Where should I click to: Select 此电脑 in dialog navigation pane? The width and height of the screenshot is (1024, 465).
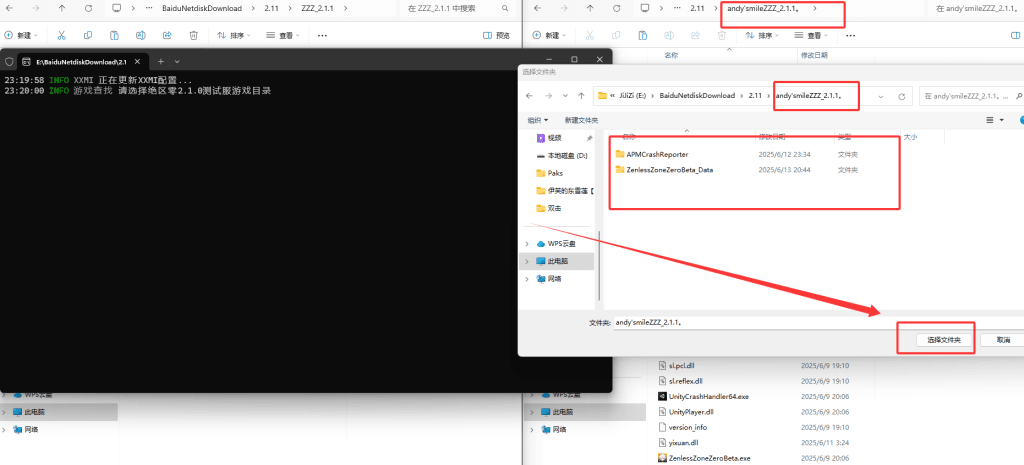pos(557,261)
